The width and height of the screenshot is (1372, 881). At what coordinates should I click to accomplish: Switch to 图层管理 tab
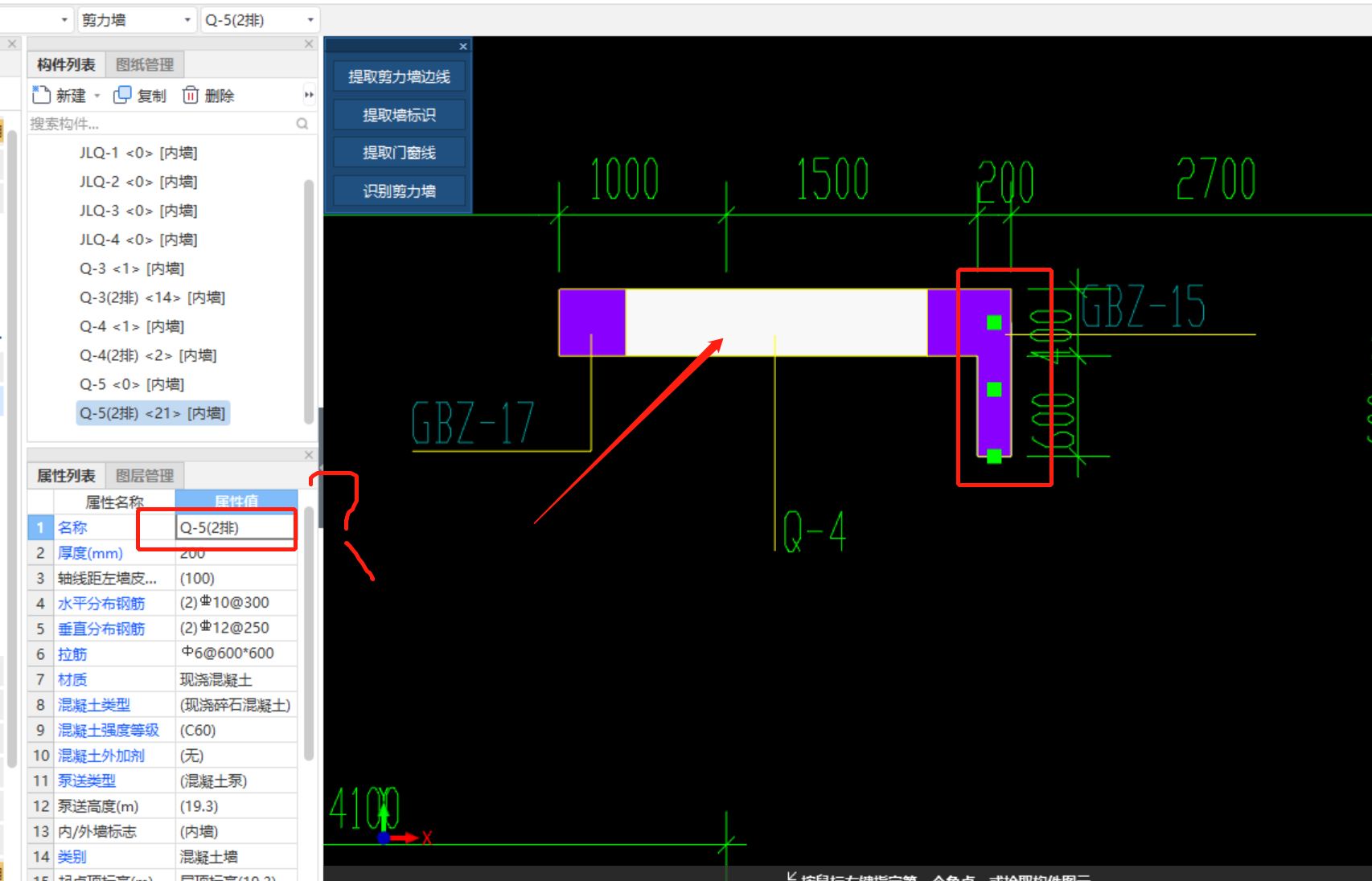coord(145,476)
